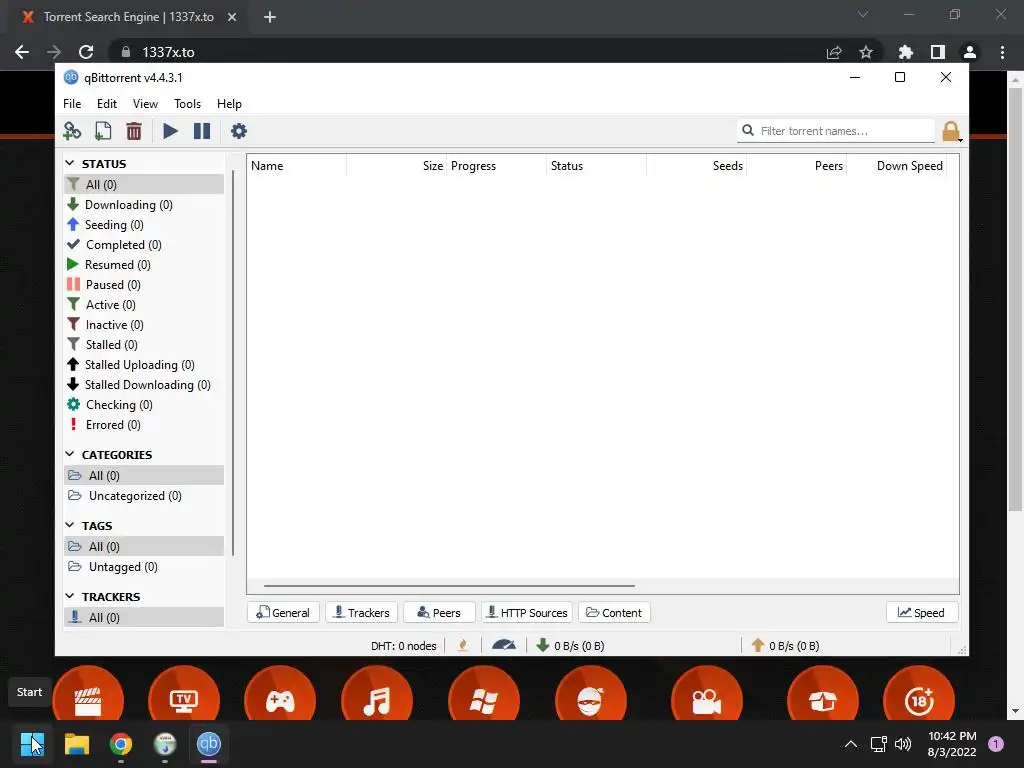Open the Tools menu
Screen dimensions: 1024x768
[x=187, y=104]
